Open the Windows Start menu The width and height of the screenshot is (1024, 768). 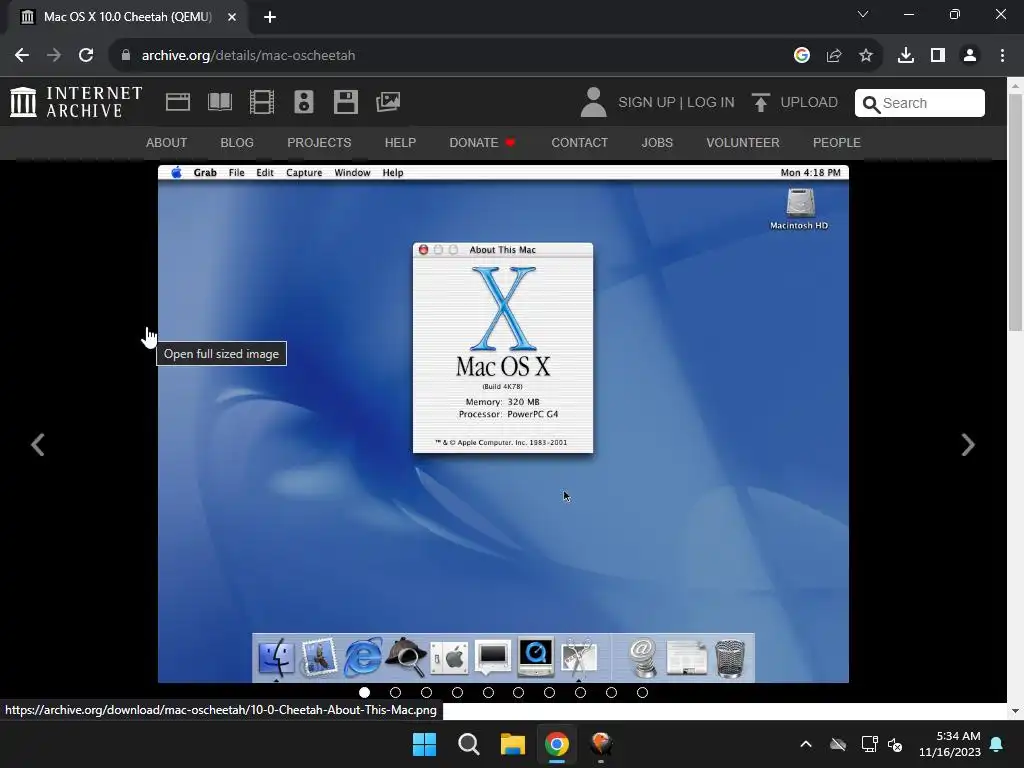point(424,744)
